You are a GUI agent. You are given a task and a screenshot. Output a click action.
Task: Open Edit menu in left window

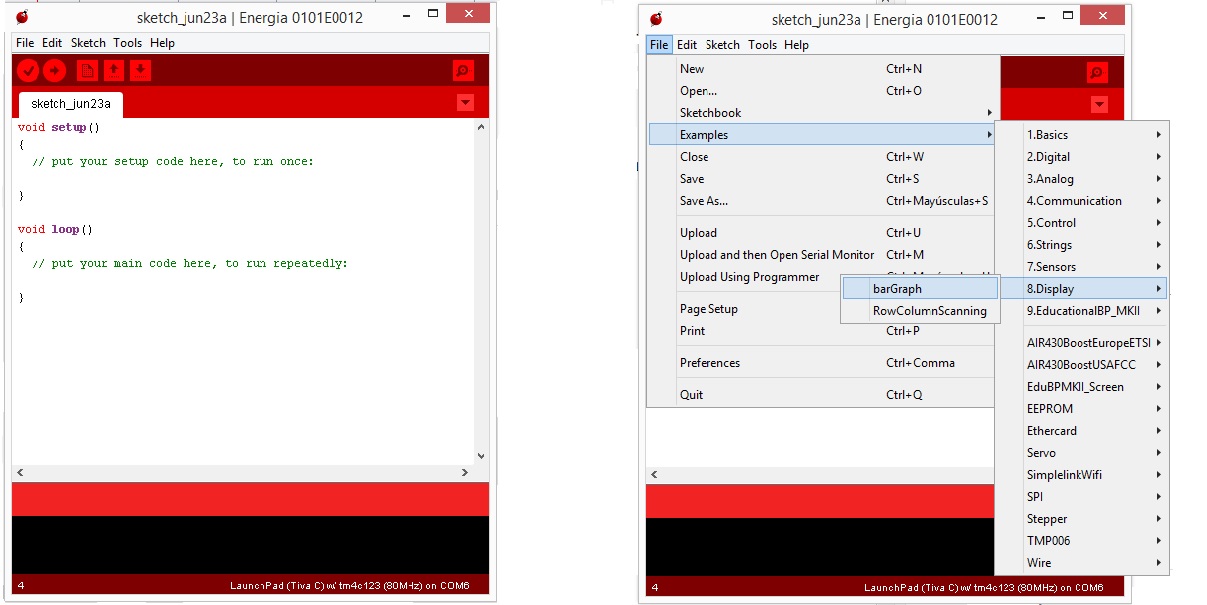pos(52,43)
